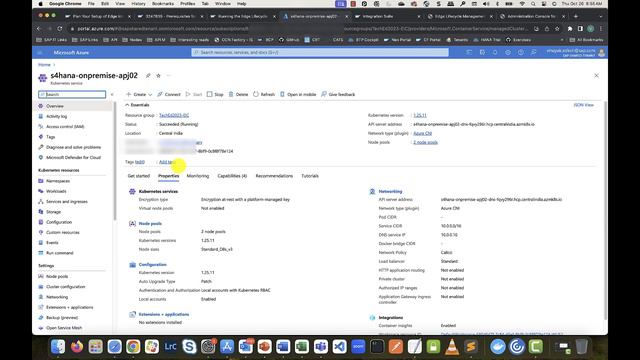Click the sidebar menu search field

tap(72, 94)
